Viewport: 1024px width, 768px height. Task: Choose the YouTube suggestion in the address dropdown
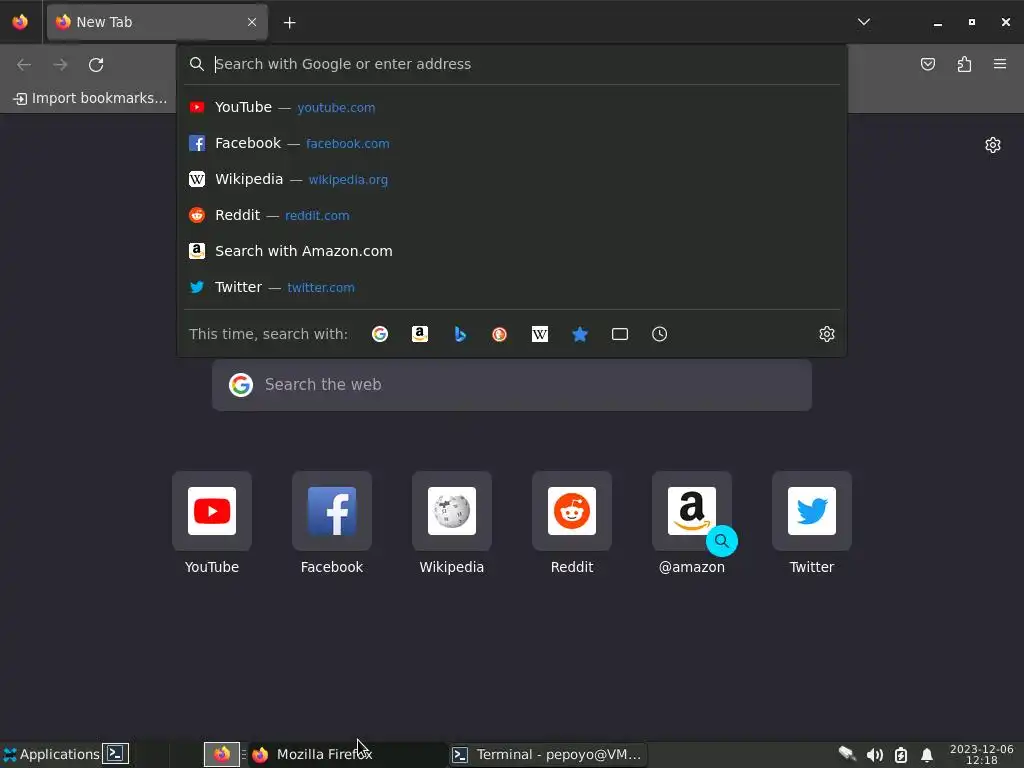tap(512, 107)
